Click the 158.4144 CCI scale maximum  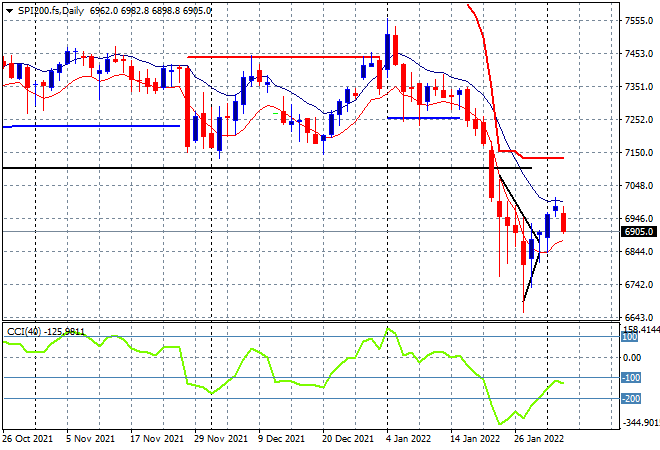click(641, 329)
